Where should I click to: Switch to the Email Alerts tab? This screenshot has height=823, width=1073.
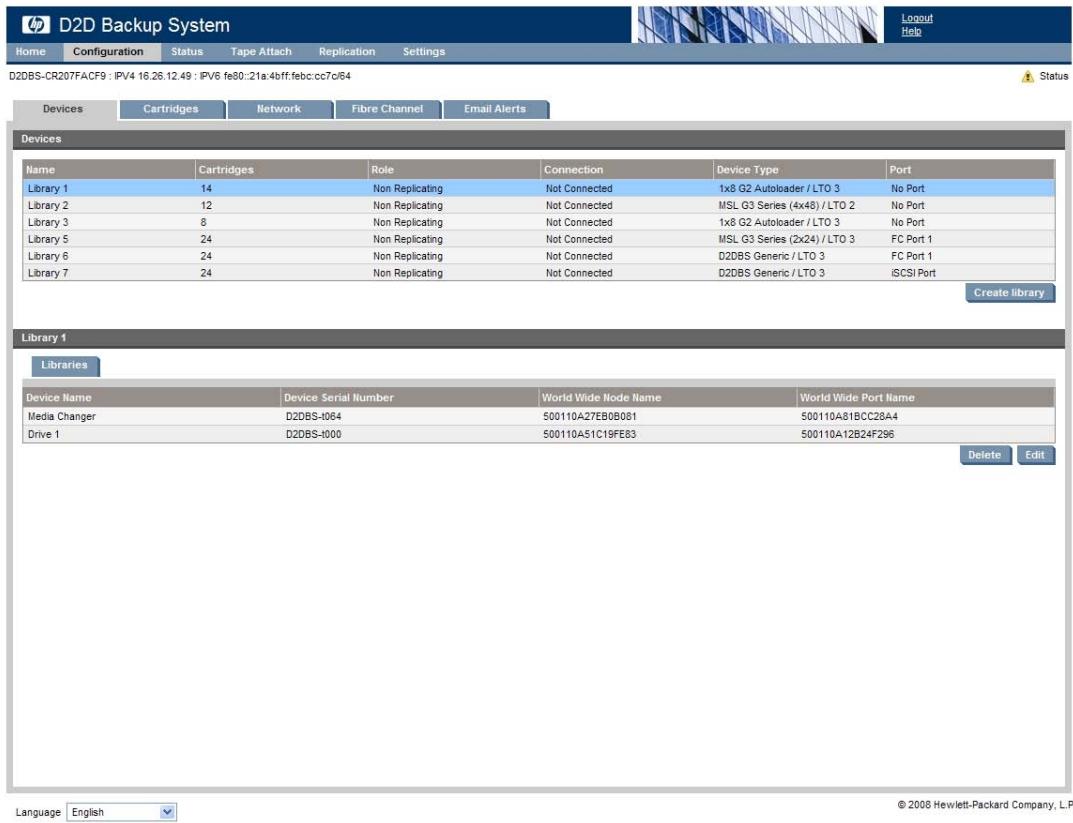[x=495, y=109]
